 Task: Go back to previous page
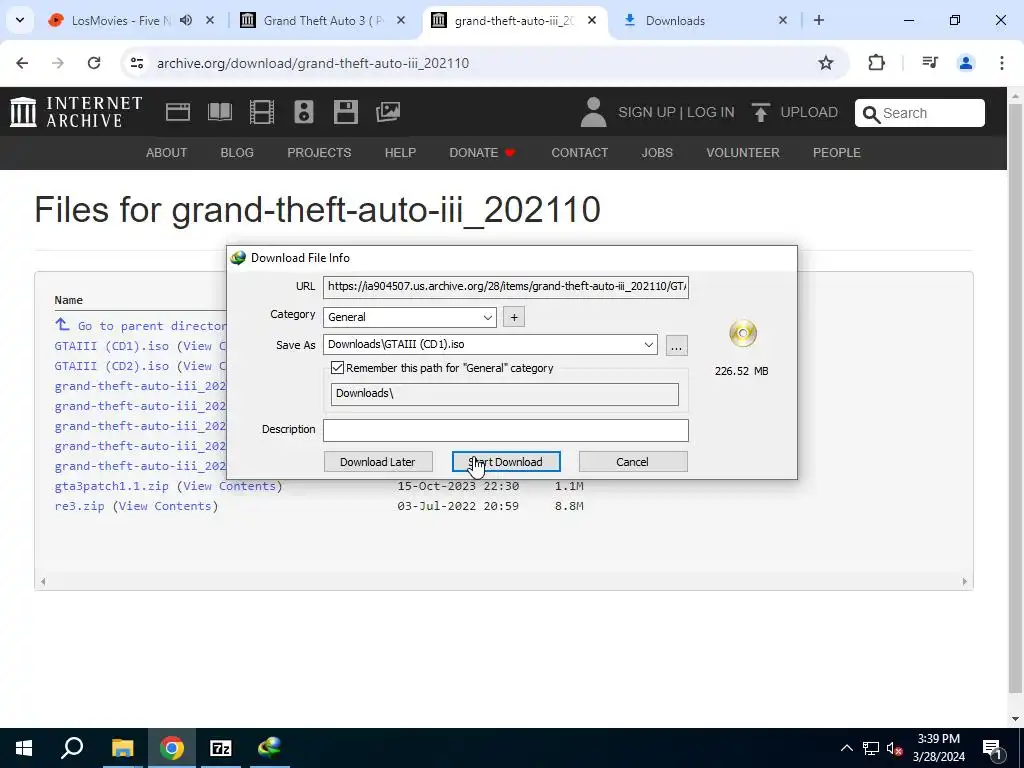click(x=22, y=63)
